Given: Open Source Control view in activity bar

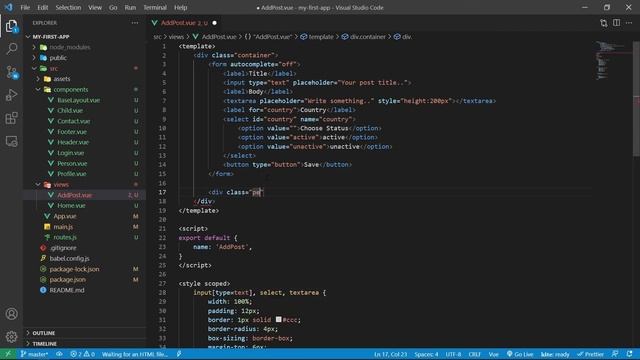Looking at the screenshot, I should [11, 72].
